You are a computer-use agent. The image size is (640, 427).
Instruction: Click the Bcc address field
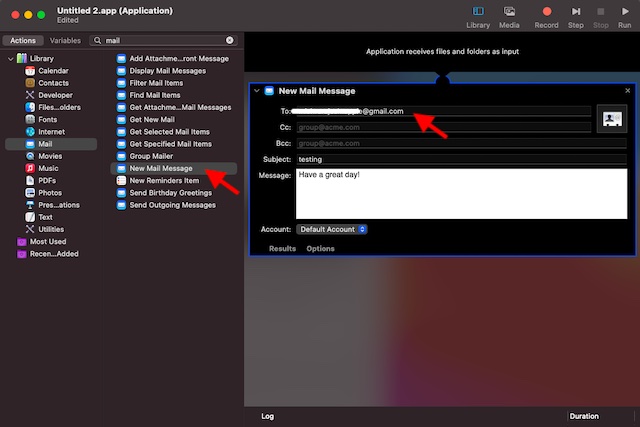[461, 143]
